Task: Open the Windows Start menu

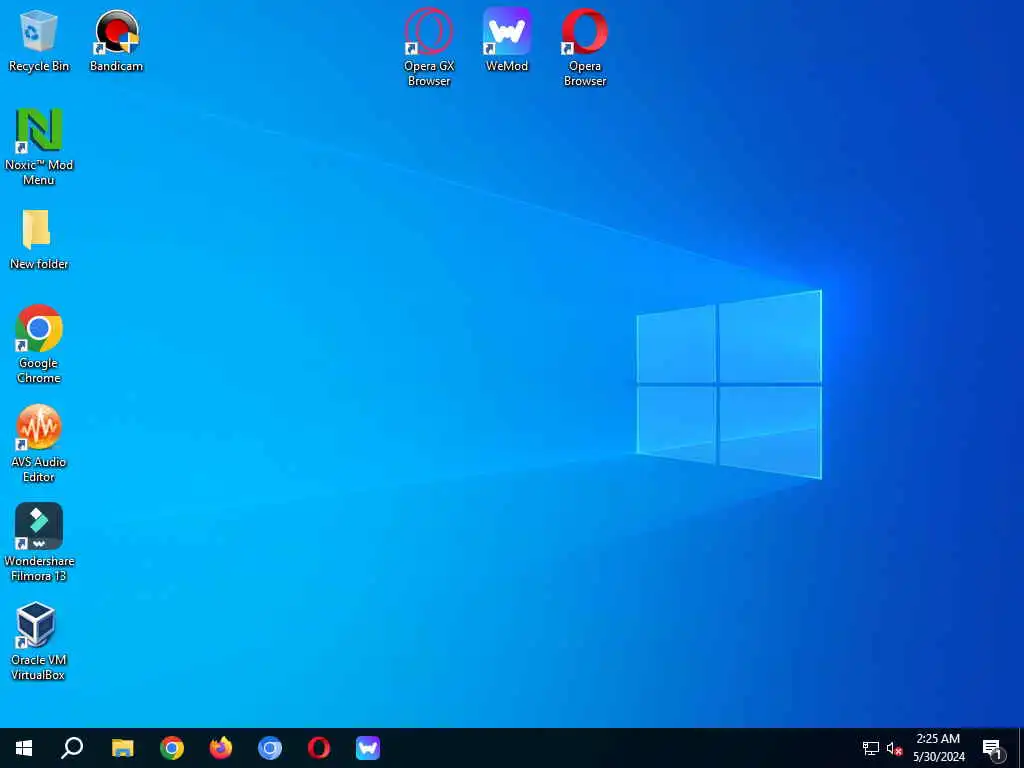Action: (24, 748)
